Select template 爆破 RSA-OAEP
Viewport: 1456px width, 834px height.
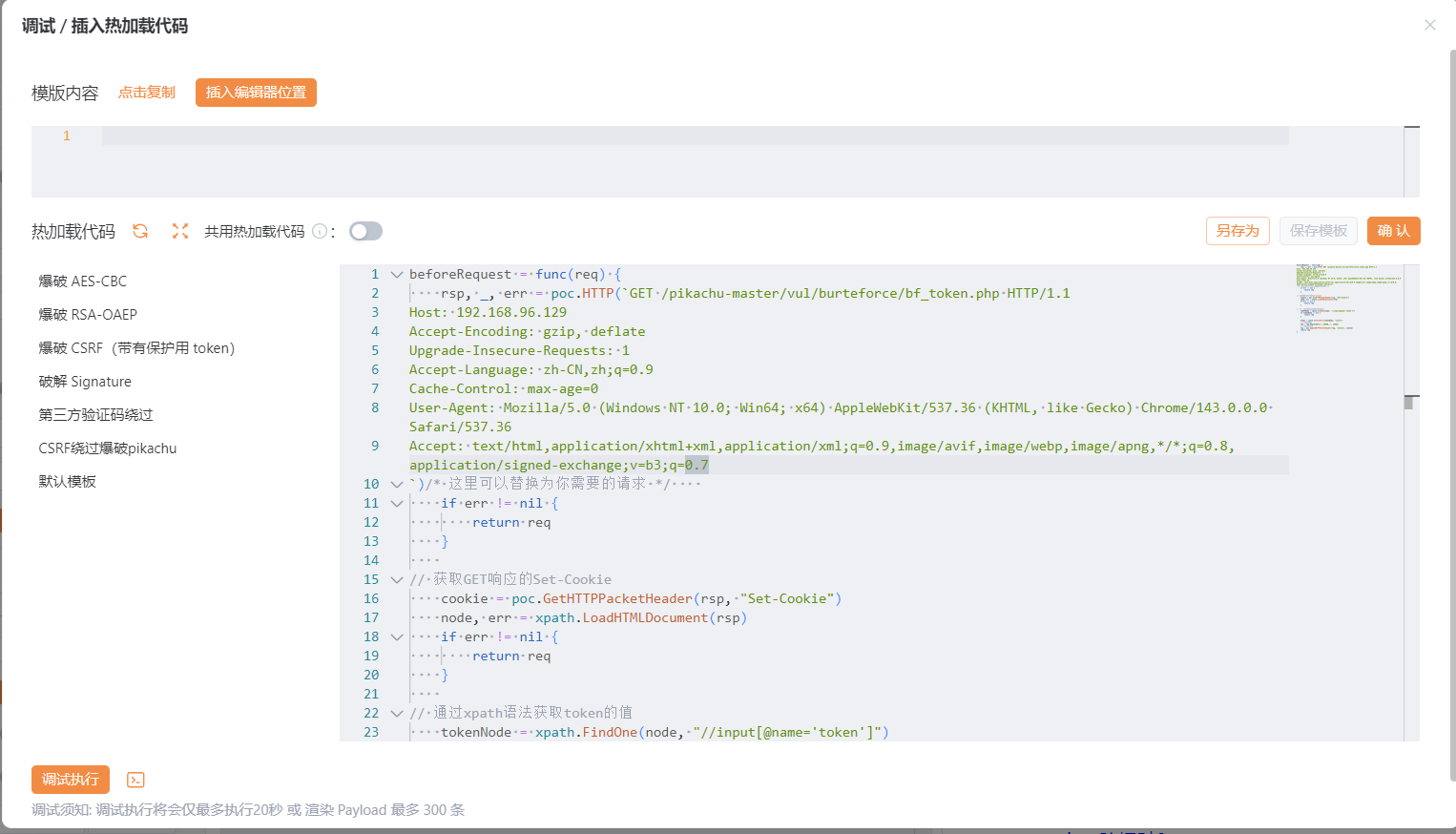point(88,315)
